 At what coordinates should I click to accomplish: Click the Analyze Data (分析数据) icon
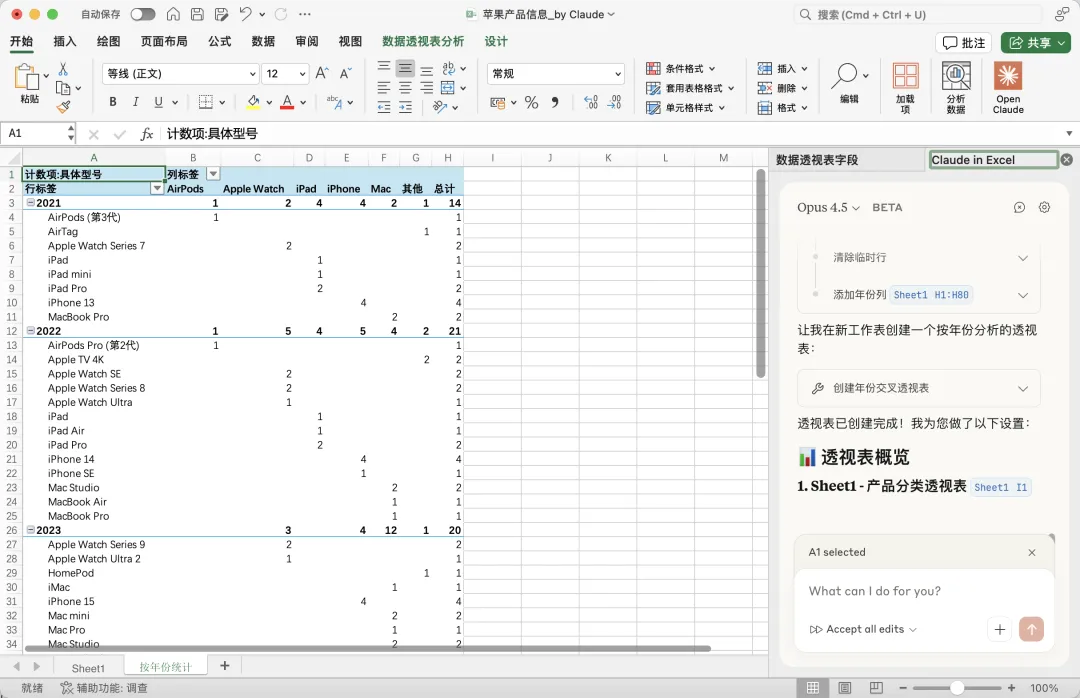coord(956,87)
